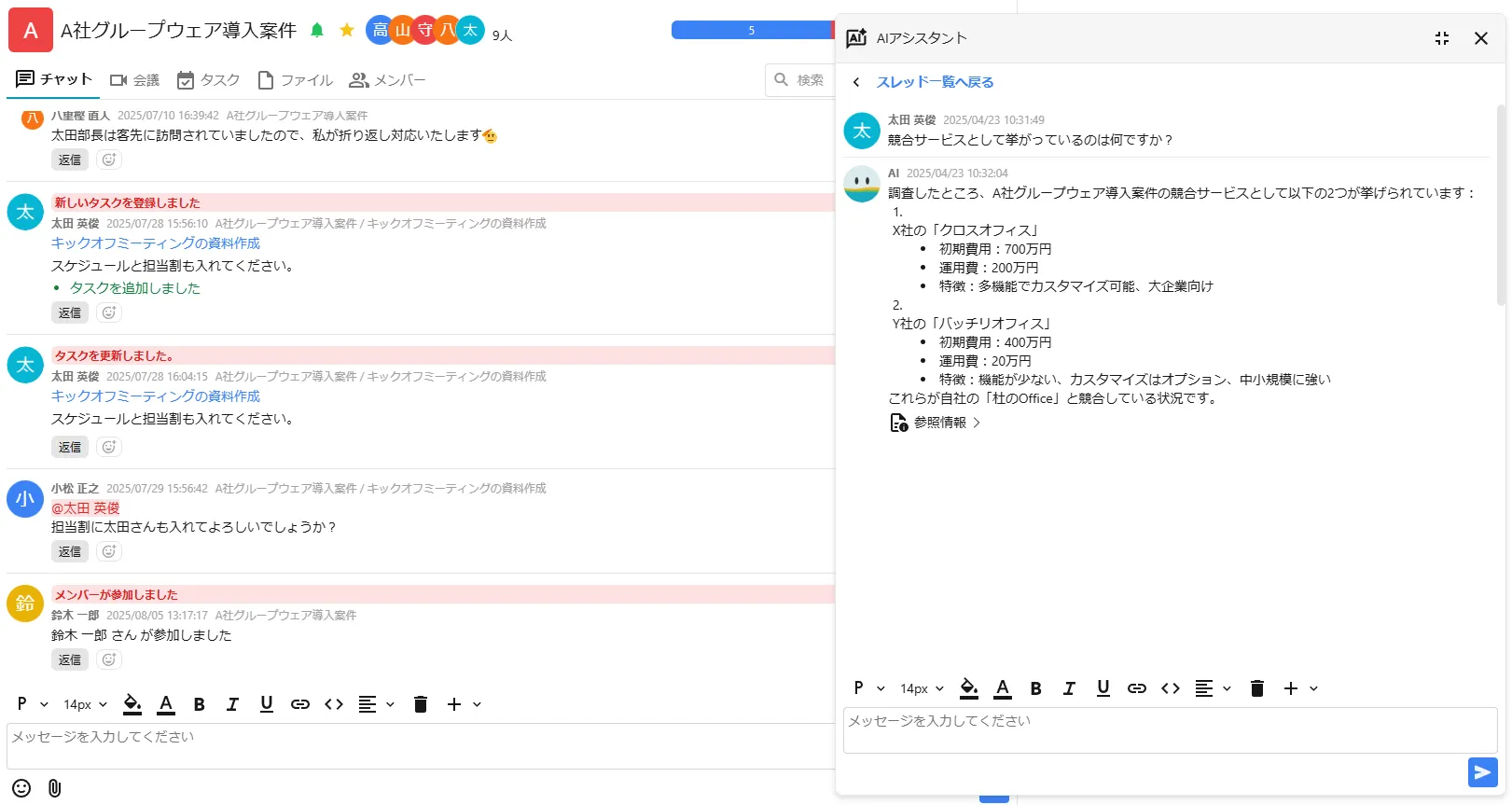Reply to 鈴木 一郎 joined message

coord(70,659)
